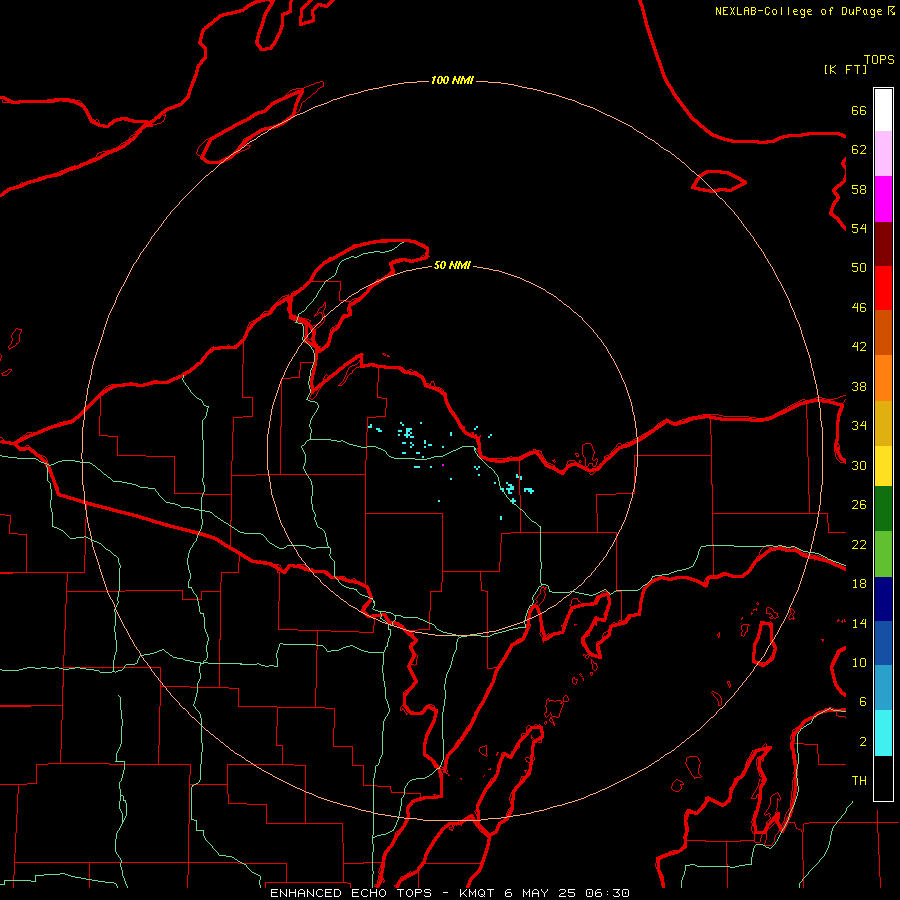The image size is (900, 900).
Task: Select the light pink legend swatch
Action: click(883, 153)
